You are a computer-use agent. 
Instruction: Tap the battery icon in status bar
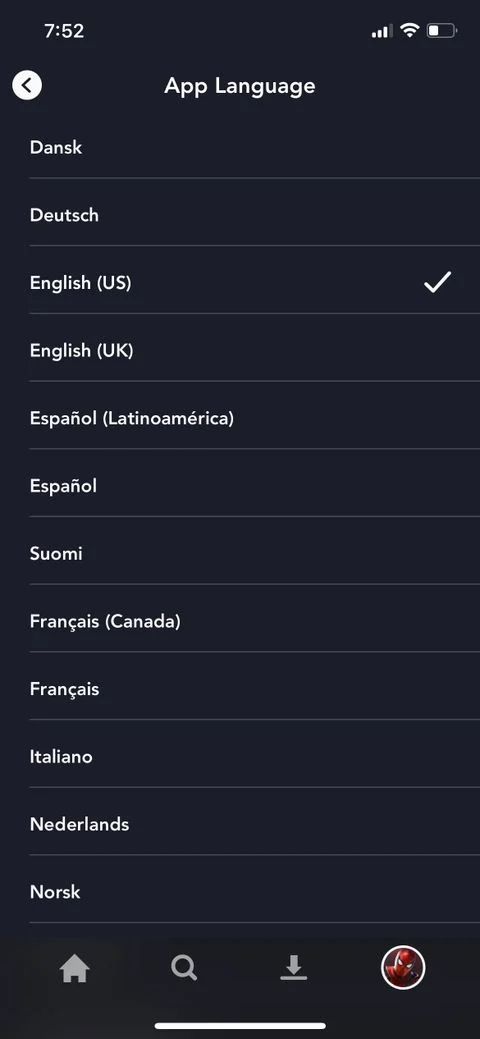coord(442,30)
